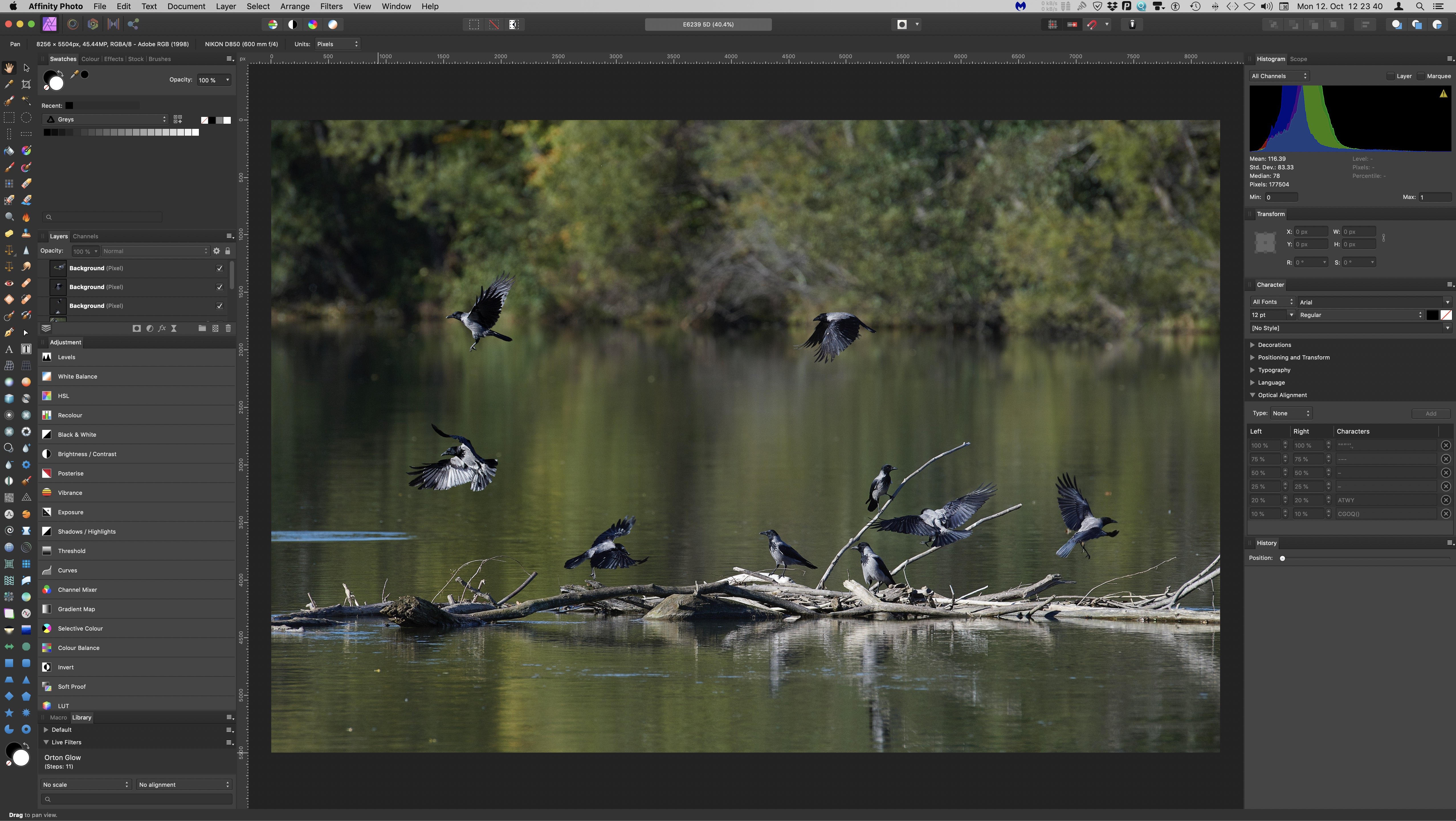The width and height of the screenshot is (1456, 821).
Task: Select the Move tool arrow
Action: 26,68
